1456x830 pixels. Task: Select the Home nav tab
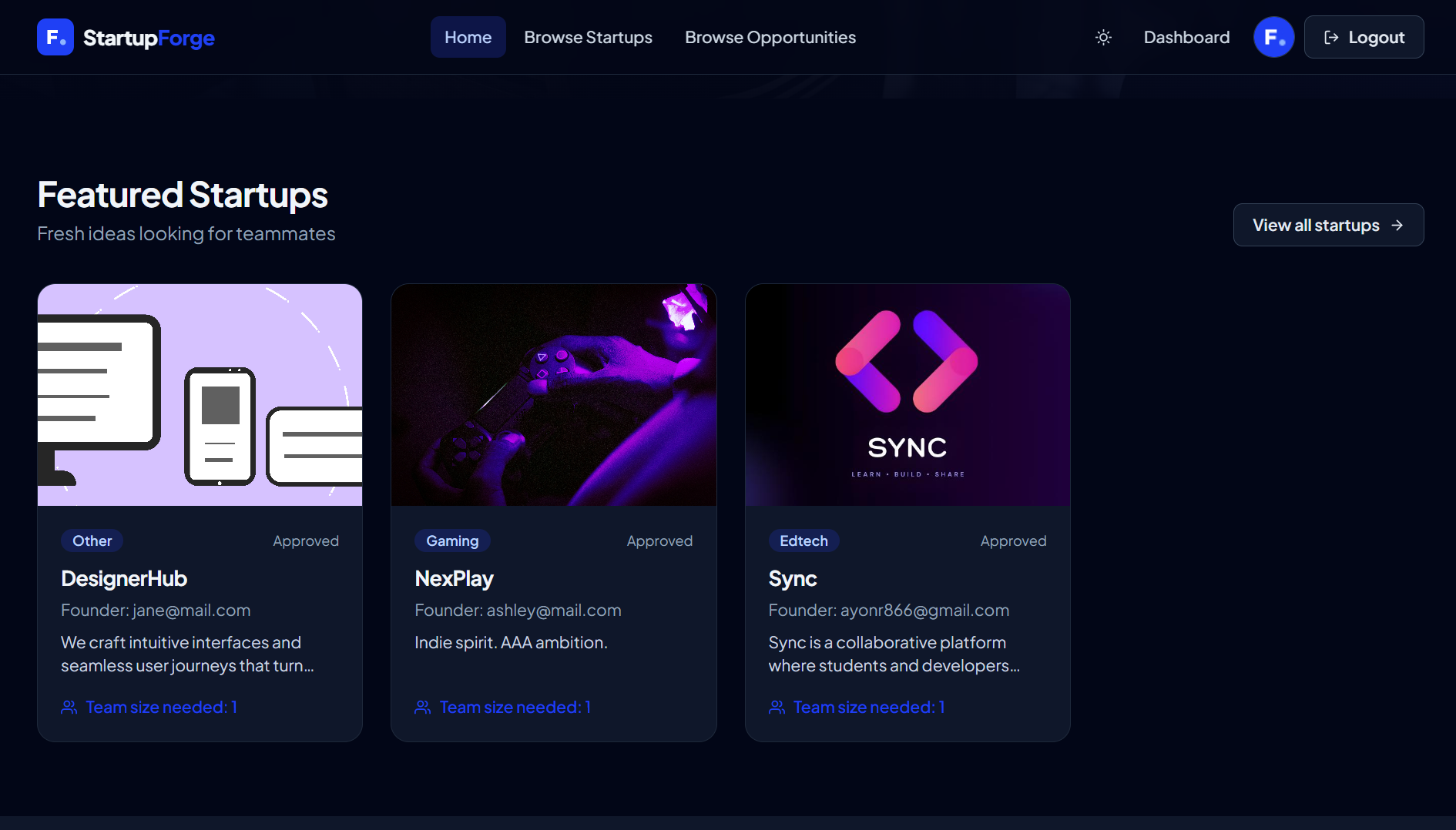(468, 37)
